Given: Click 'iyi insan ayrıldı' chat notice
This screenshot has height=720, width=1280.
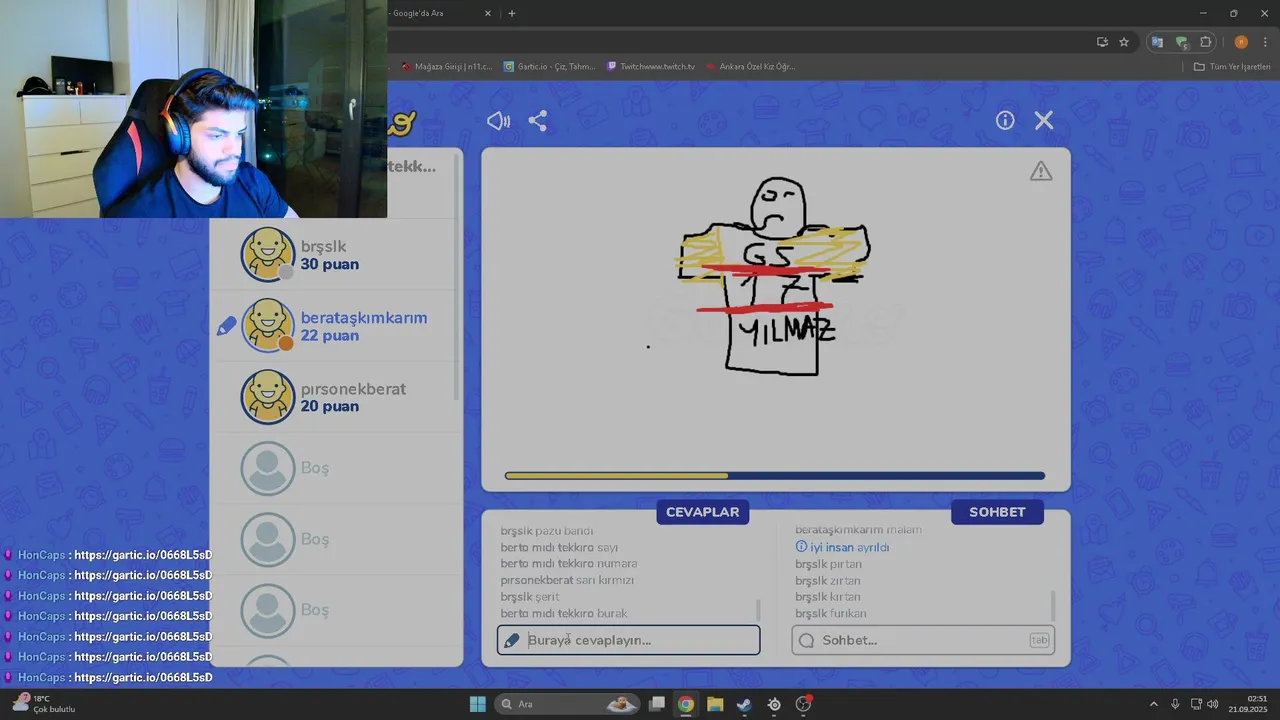Looking at the screenshot, I should pos(842,547).
